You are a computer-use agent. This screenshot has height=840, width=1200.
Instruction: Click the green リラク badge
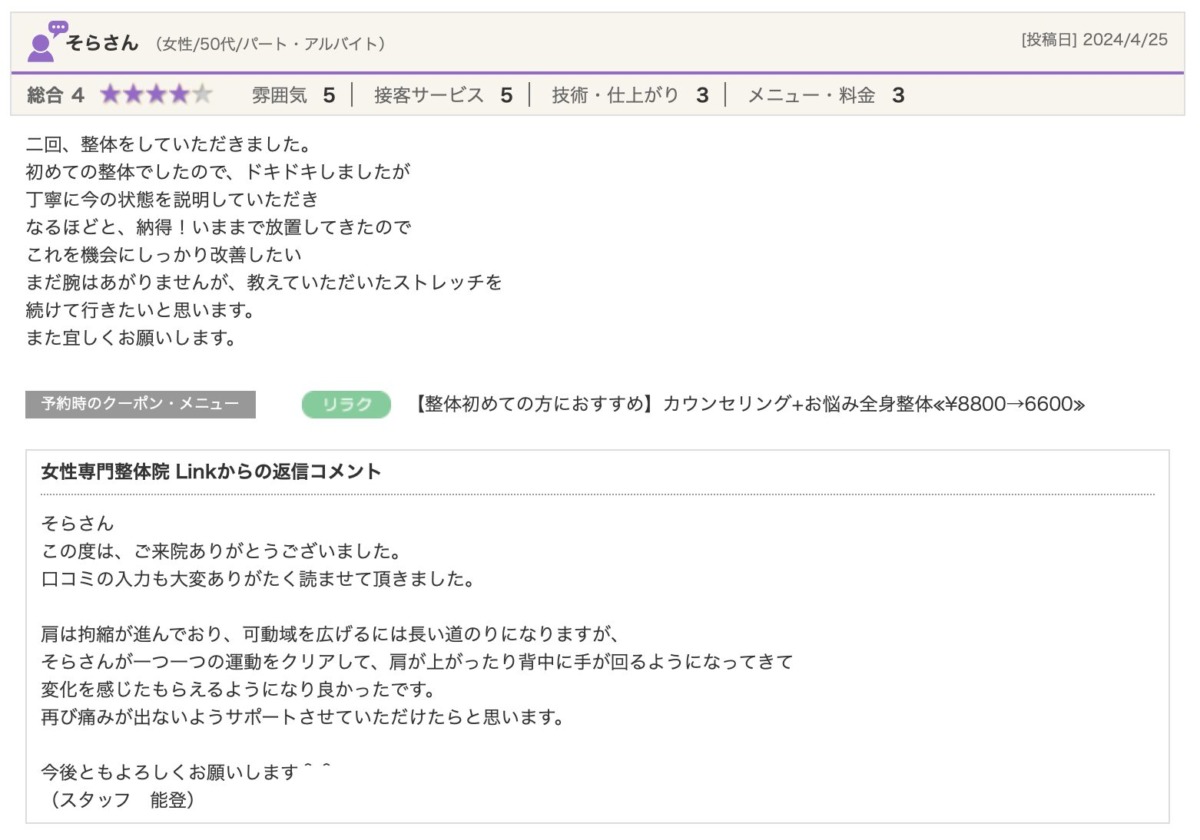[x=346, y=404]
